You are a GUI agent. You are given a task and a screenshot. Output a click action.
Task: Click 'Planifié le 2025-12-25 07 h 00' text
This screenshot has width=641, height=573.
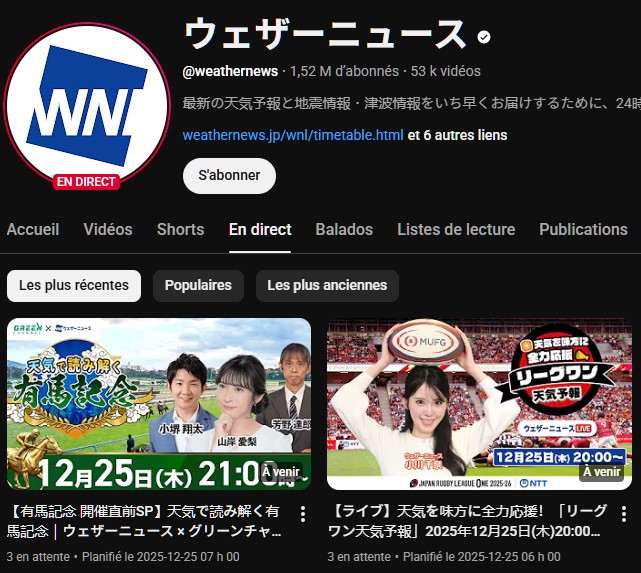pyautogui.click(x=161, y=557)
